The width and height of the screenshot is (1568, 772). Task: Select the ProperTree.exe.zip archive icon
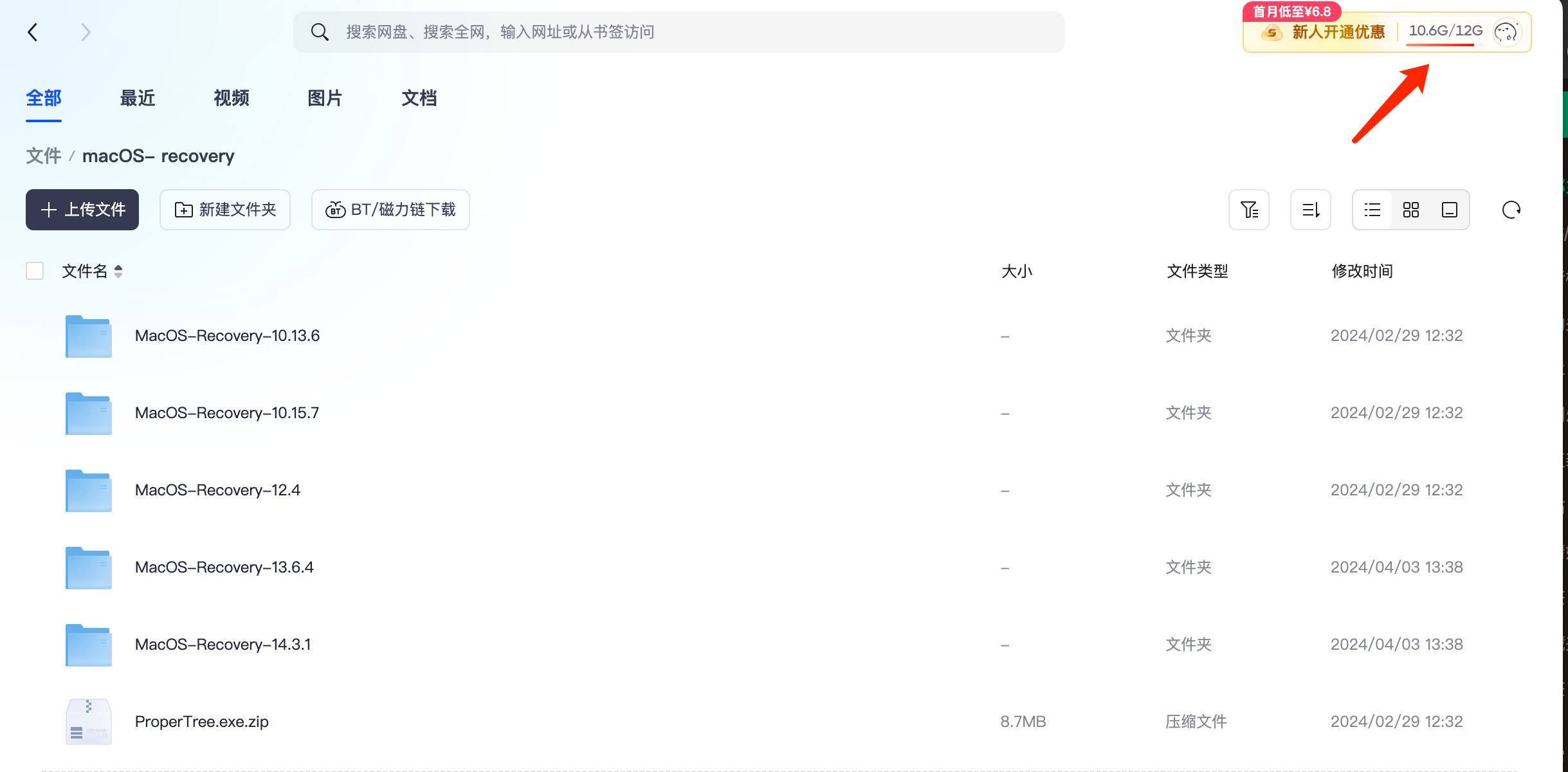tap(89, 722)
